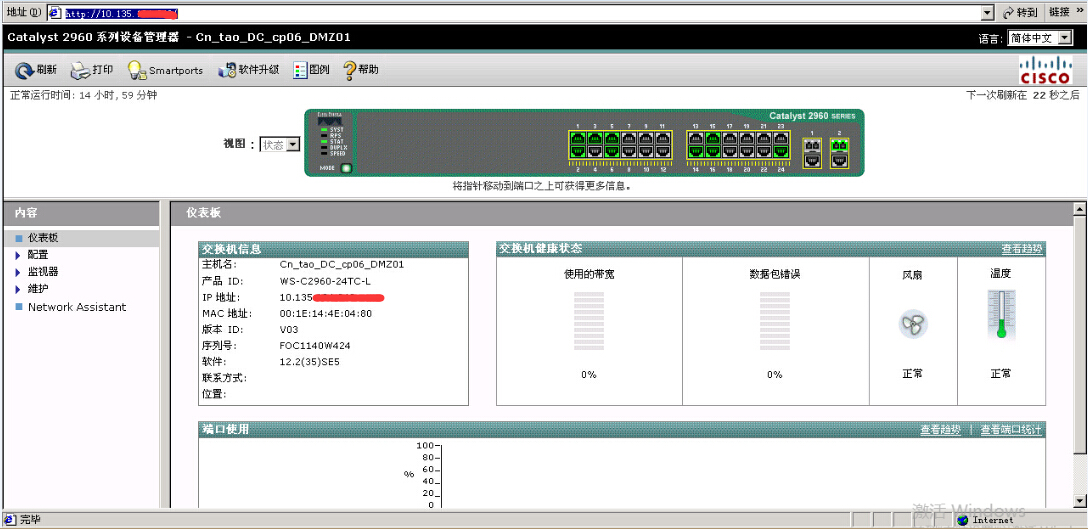Image resolution: width=1088 pixels, height=529 pixels.
Task: Select switch port 7 on the front panel
Action: [x=629, y=138]
